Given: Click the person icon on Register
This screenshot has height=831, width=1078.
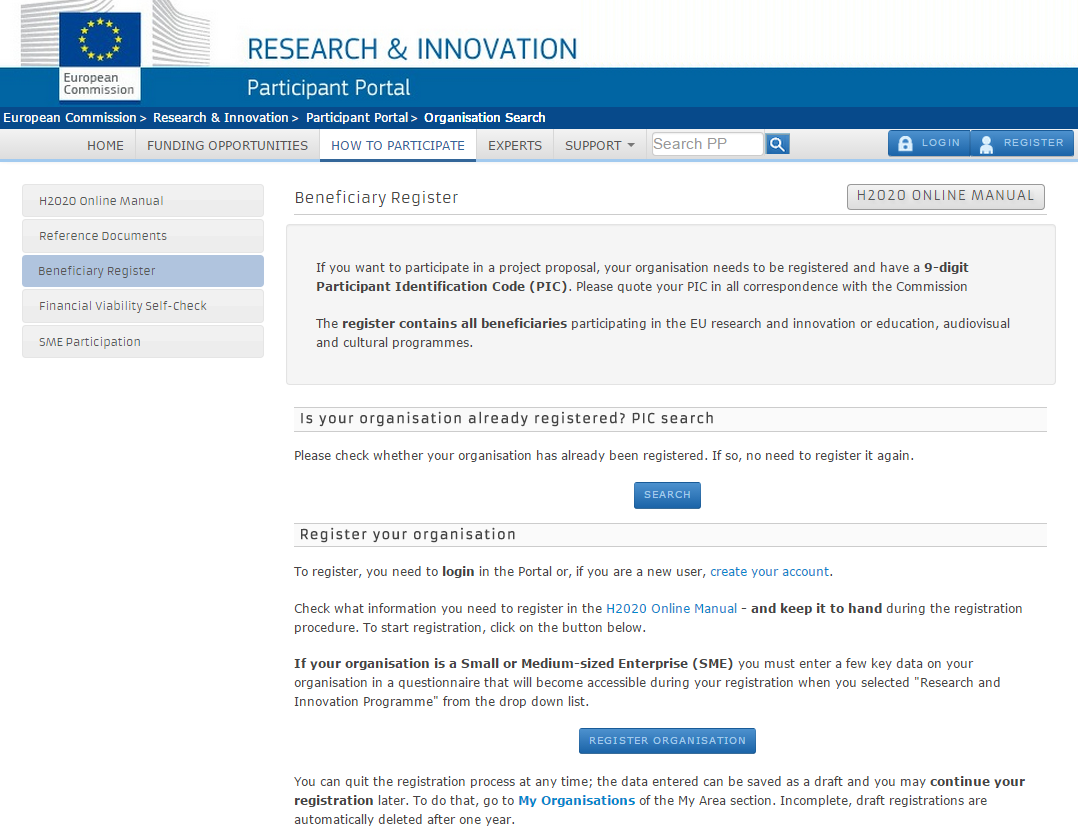Looking at the screenshot, I should click(x=987, y=144).
